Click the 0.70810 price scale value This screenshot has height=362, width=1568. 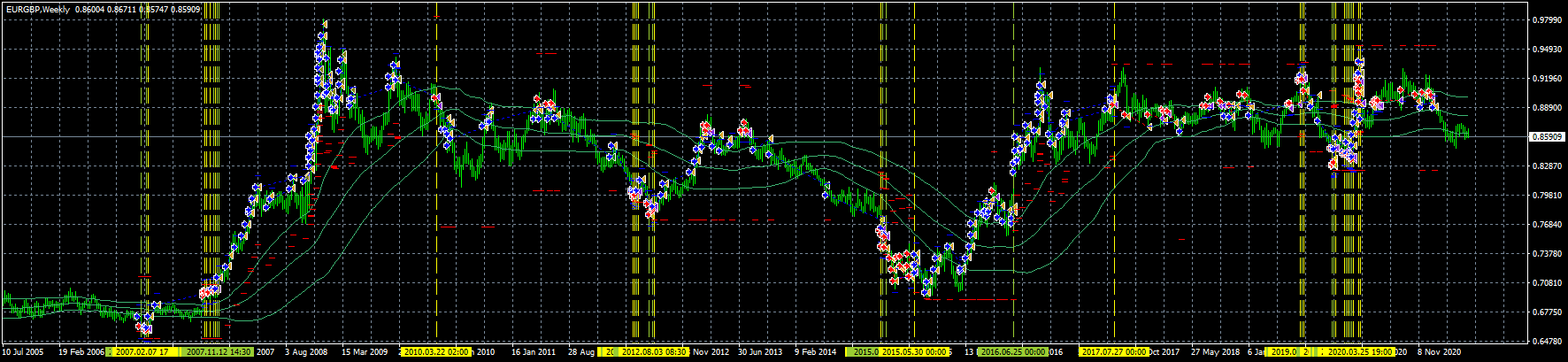point(1547,282)
